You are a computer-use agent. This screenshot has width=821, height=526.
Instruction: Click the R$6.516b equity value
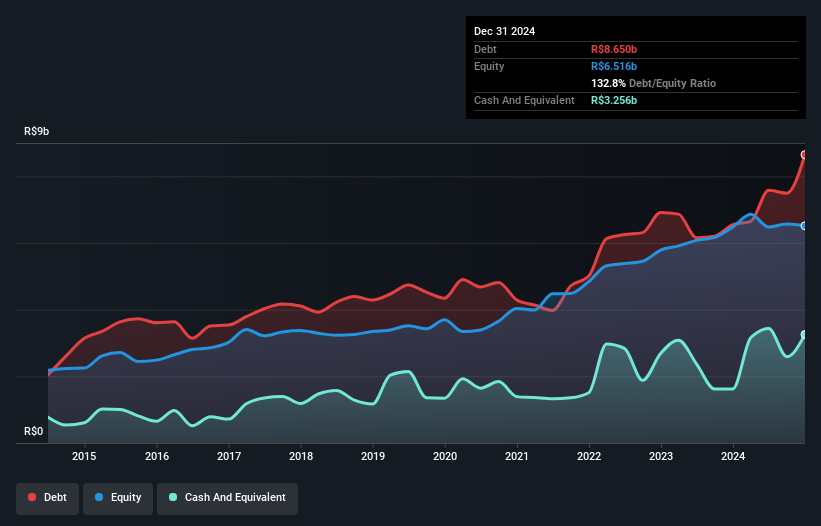pyautogui.click(x=614, y=66)
